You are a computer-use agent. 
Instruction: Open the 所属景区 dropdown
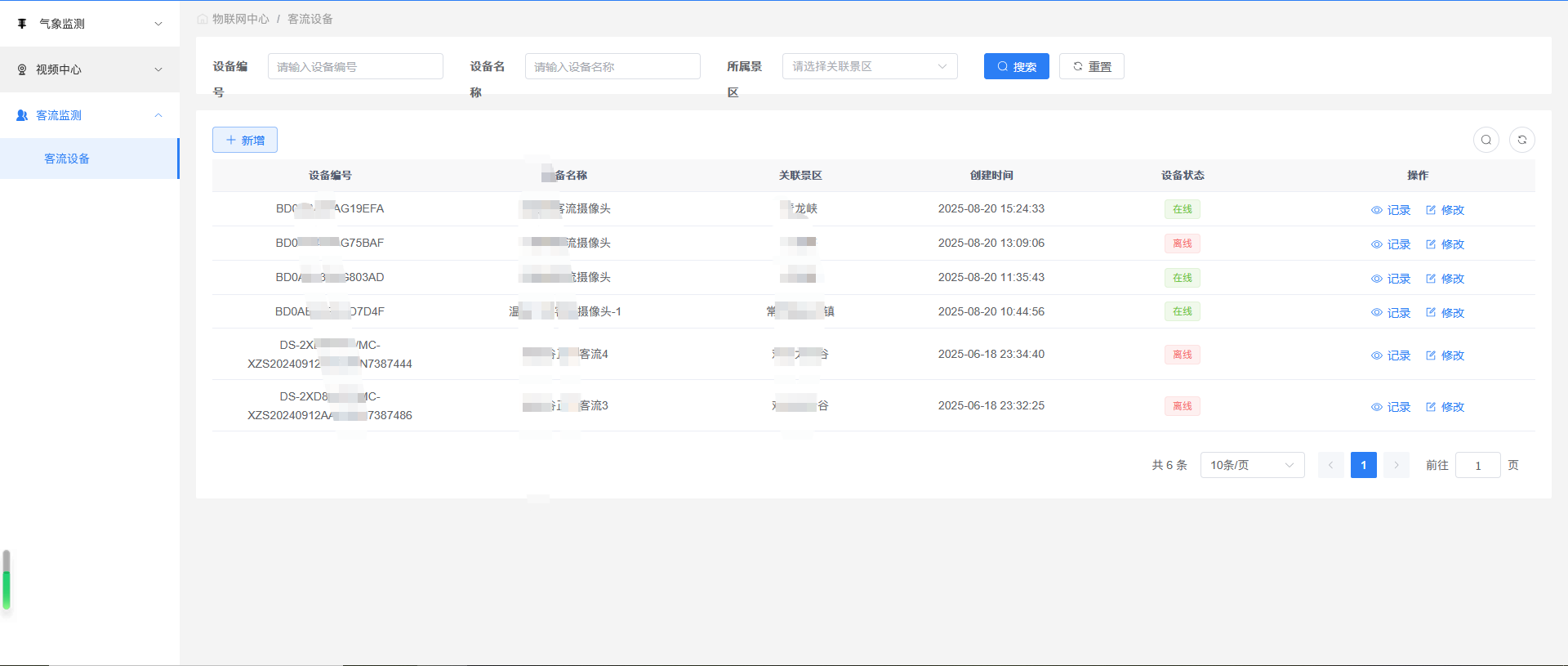click(870, 66)
